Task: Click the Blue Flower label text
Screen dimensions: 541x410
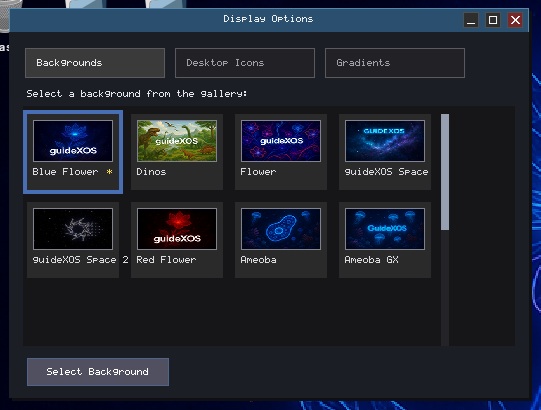Action: [65, 172]
